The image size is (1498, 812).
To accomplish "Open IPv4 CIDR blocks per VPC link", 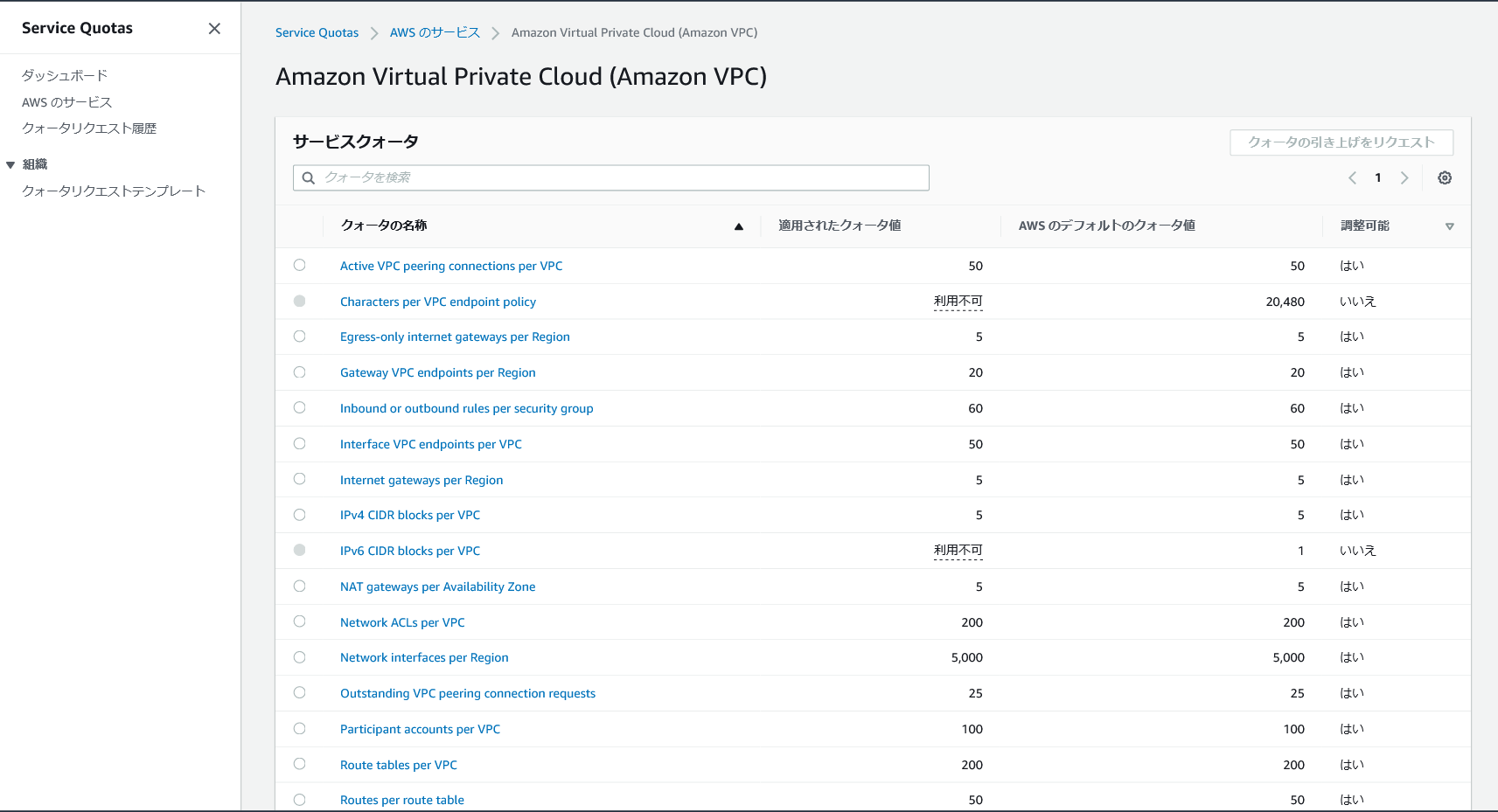I will (410, 515).
